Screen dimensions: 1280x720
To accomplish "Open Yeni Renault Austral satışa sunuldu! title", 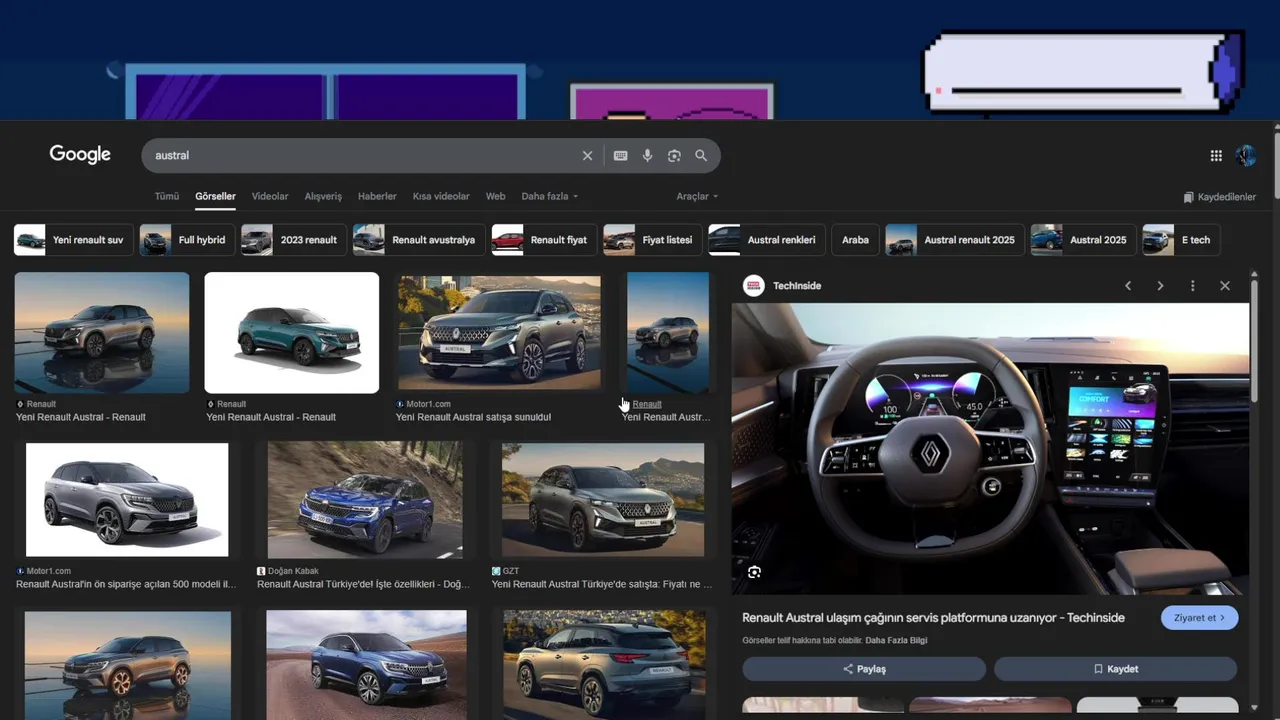I will coord(473,417).
